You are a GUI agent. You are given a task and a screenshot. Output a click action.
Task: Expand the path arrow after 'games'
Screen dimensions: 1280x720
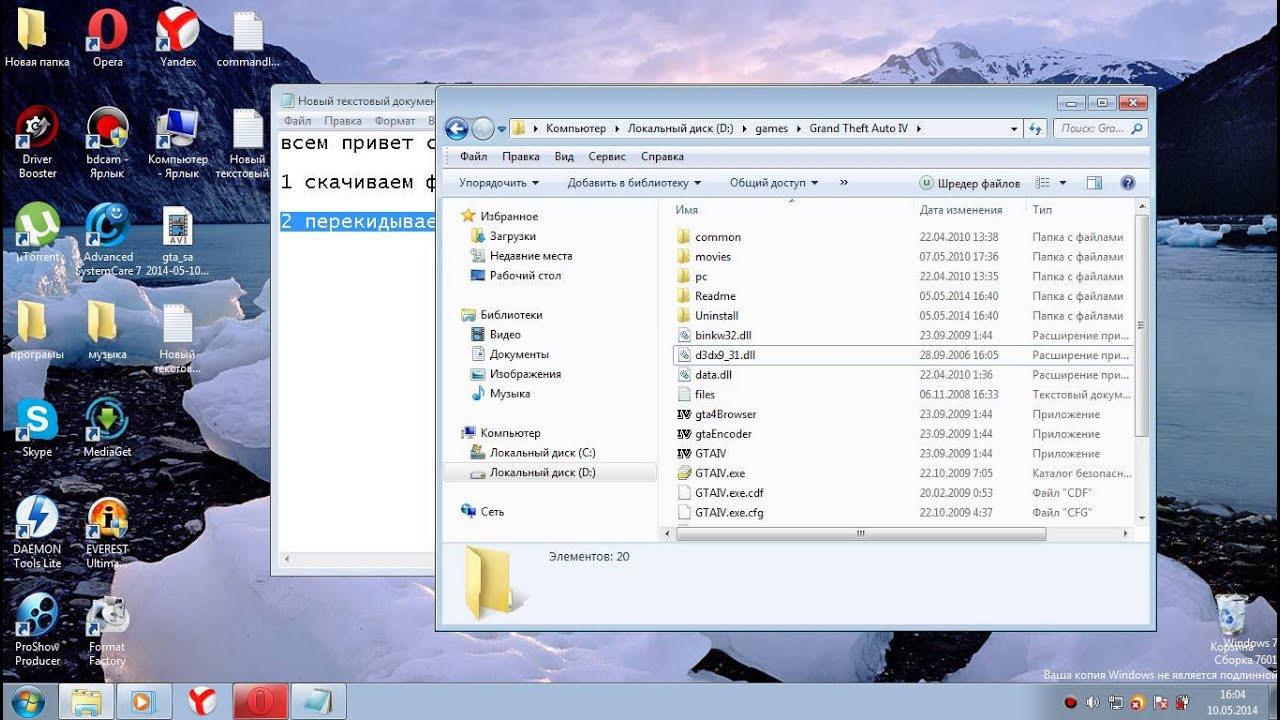[799, 128]
